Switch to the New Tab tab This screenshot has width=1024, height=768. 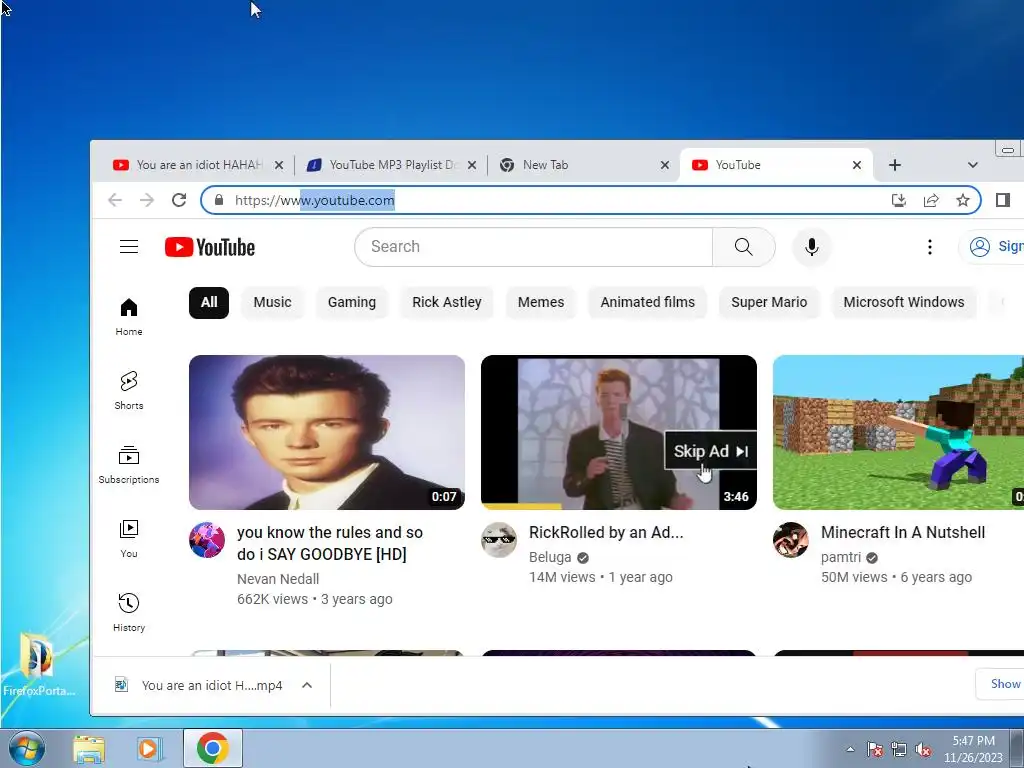click(x=583, y=165)
